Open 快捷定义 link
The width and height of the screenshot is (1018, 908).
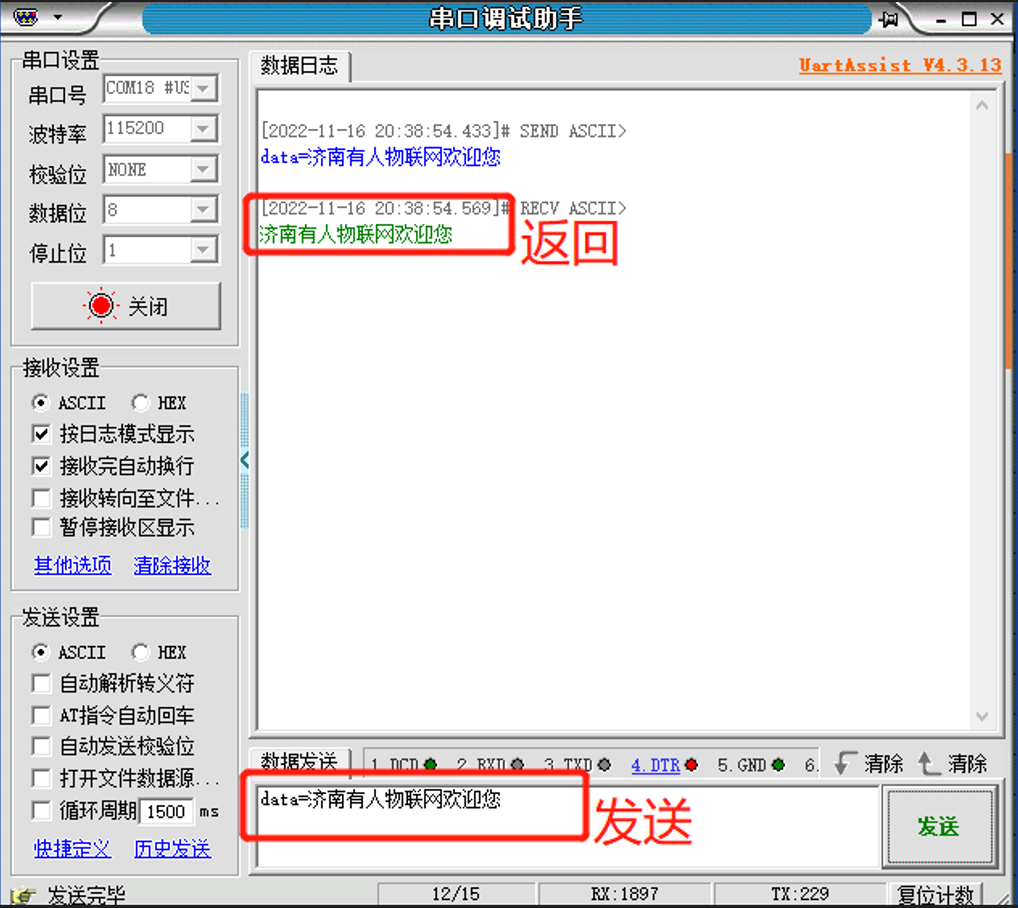click(73, 848)
